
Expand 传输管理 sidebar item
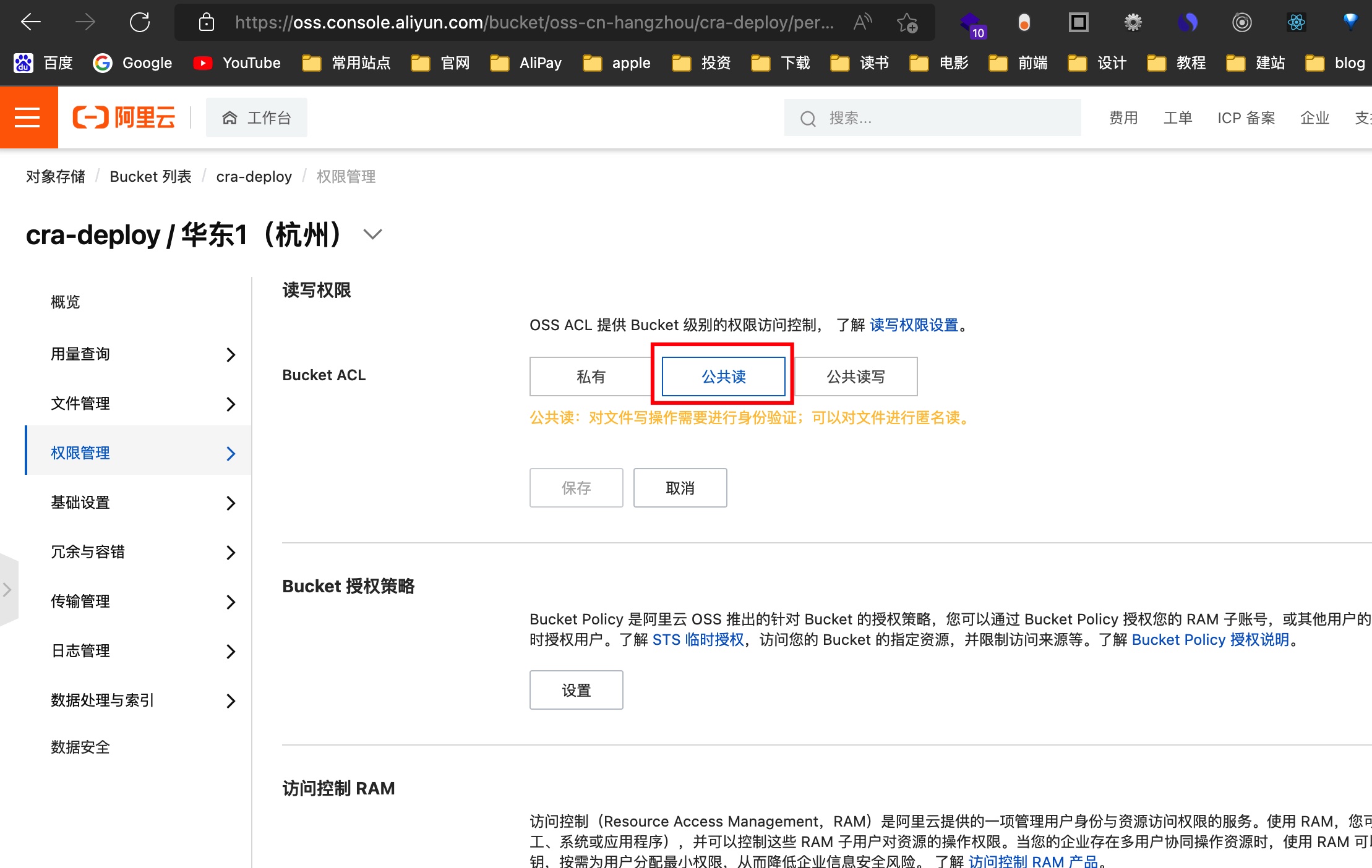pos(139,602)
